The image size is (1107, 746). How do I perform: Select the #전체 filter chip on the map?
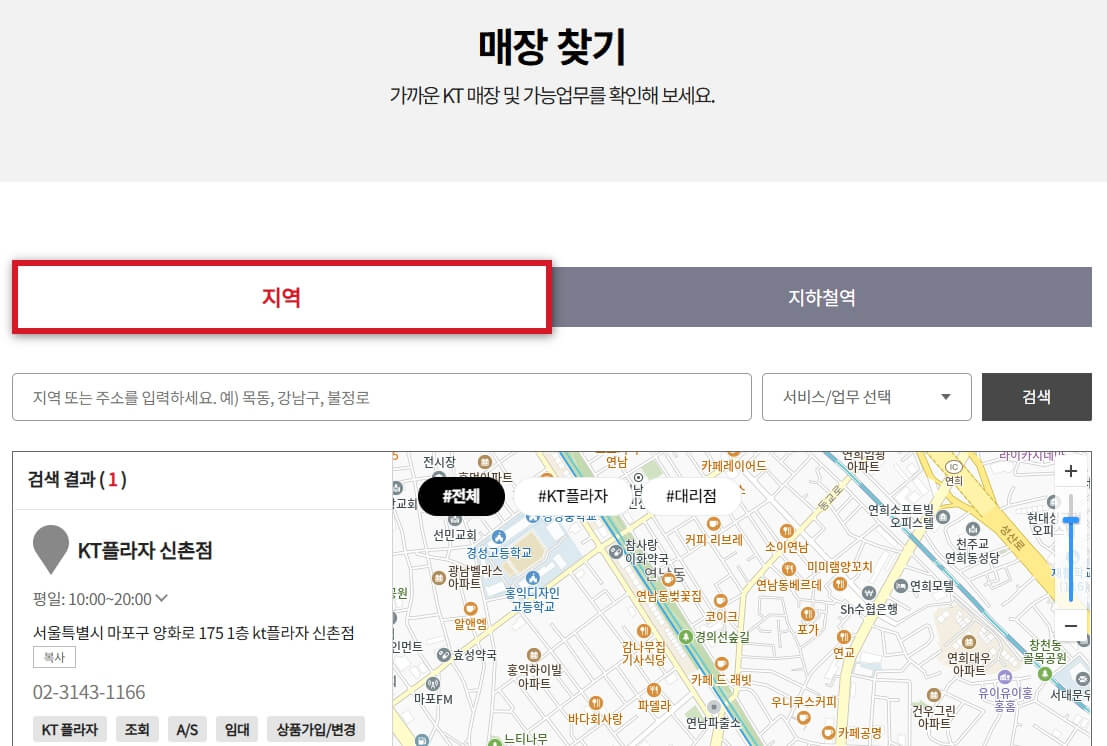(461, 496)
